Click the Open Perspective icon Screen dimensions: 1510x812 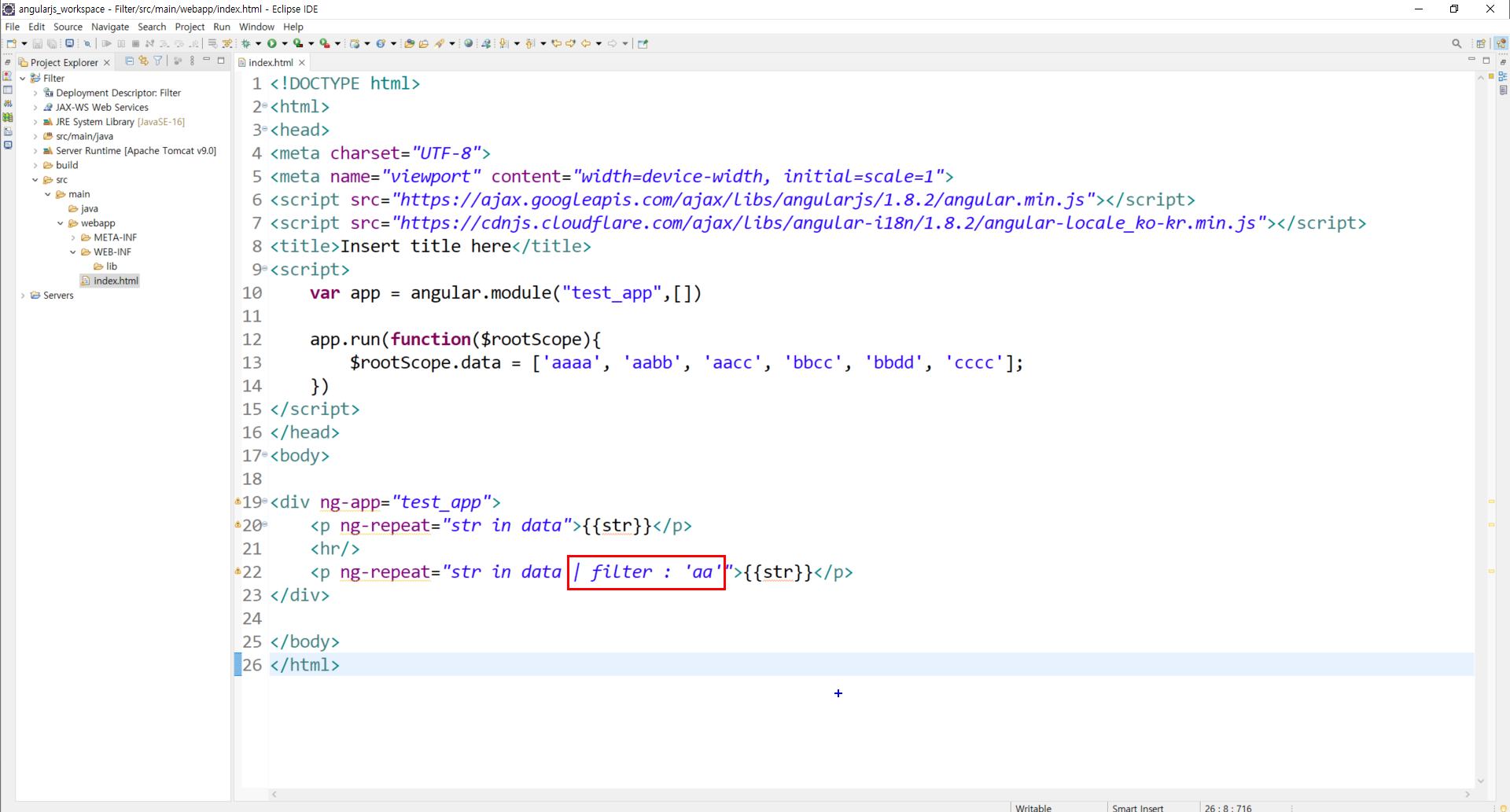coord(1481,44)
